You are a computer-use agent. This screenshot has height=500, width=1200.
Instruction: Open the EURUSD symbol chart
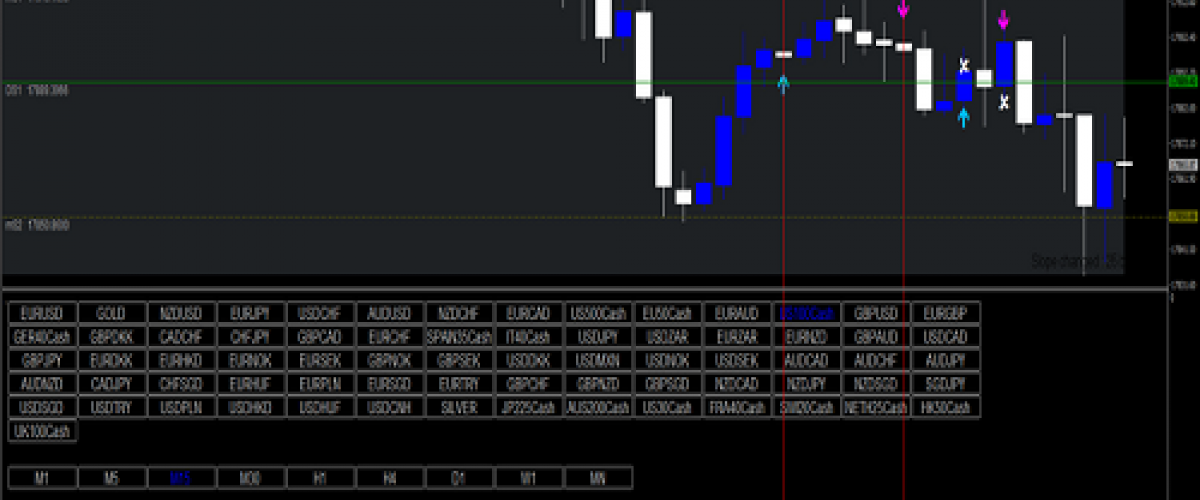click(x=42, y=313)
